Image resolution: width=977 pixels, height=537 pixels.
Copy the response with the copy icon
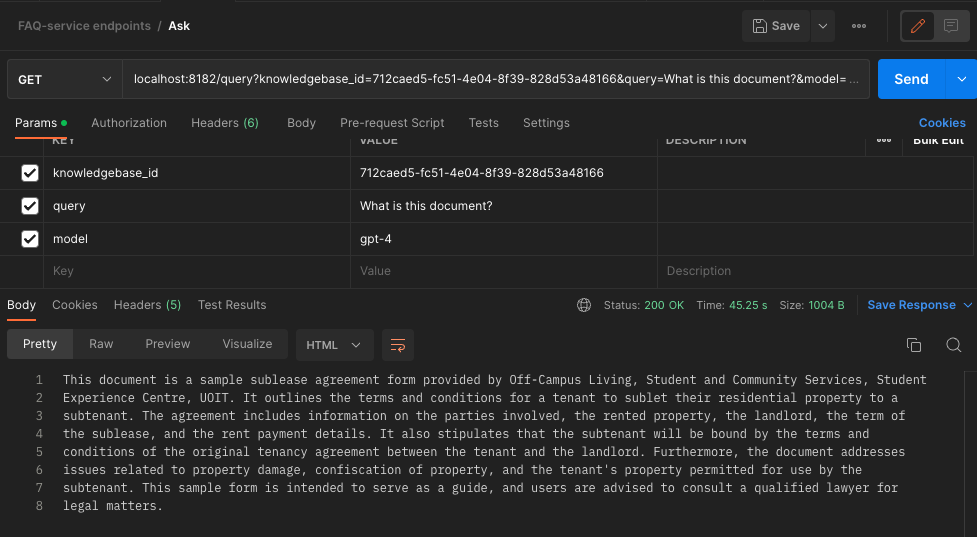point(913,345)
